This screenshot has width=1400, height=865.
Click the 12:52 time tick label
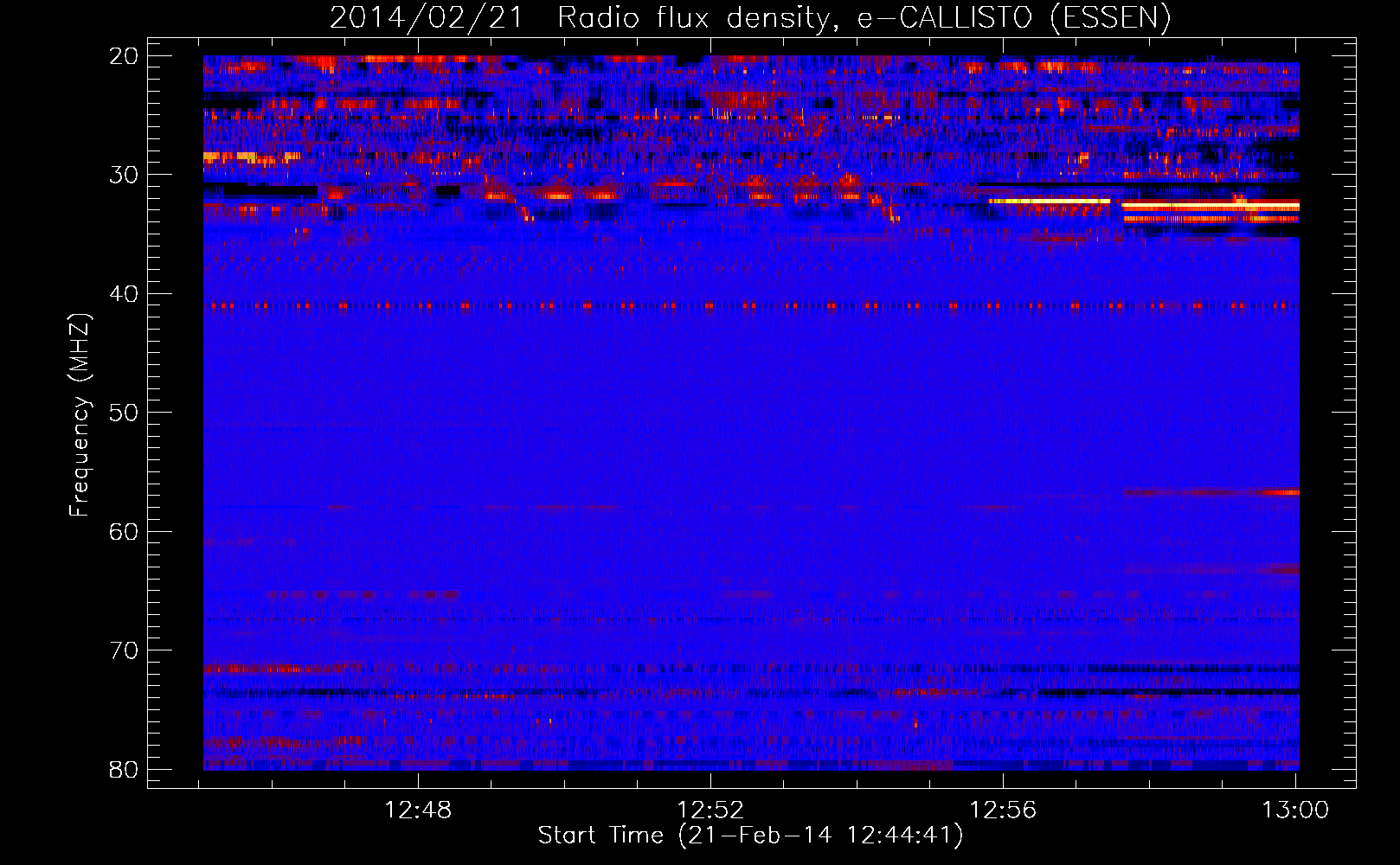click(x=710, y=810)
